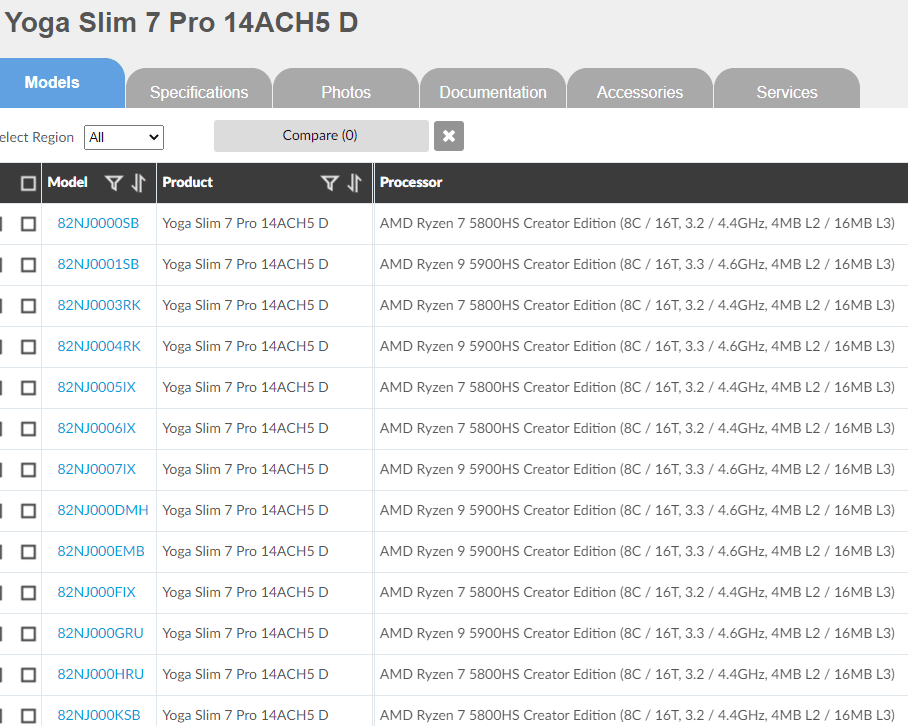Clear comparison with the X button

pyautogui.click(x=449, y=136)
